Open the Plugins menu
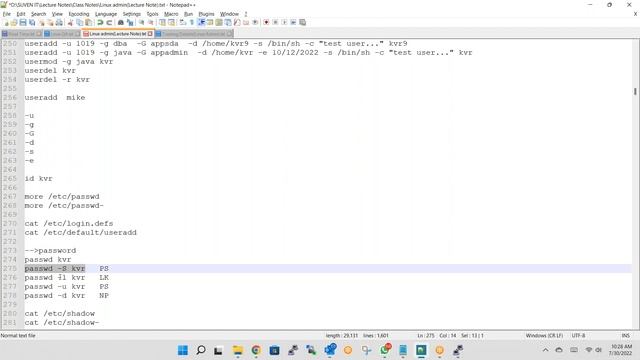 click(206, 14)
